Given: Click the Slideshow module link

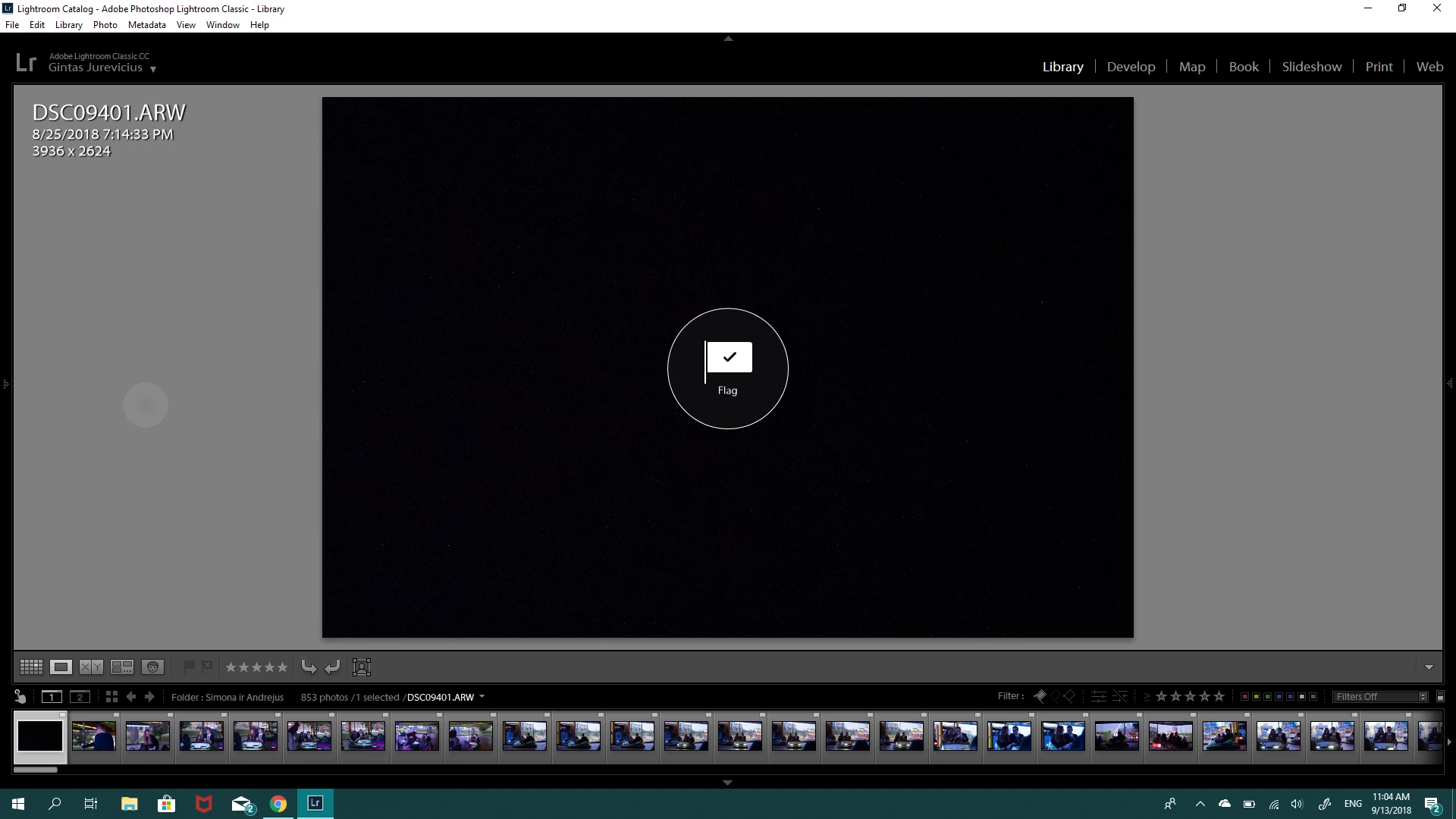Looking at the screenshot, I should tap(1311, 67).
